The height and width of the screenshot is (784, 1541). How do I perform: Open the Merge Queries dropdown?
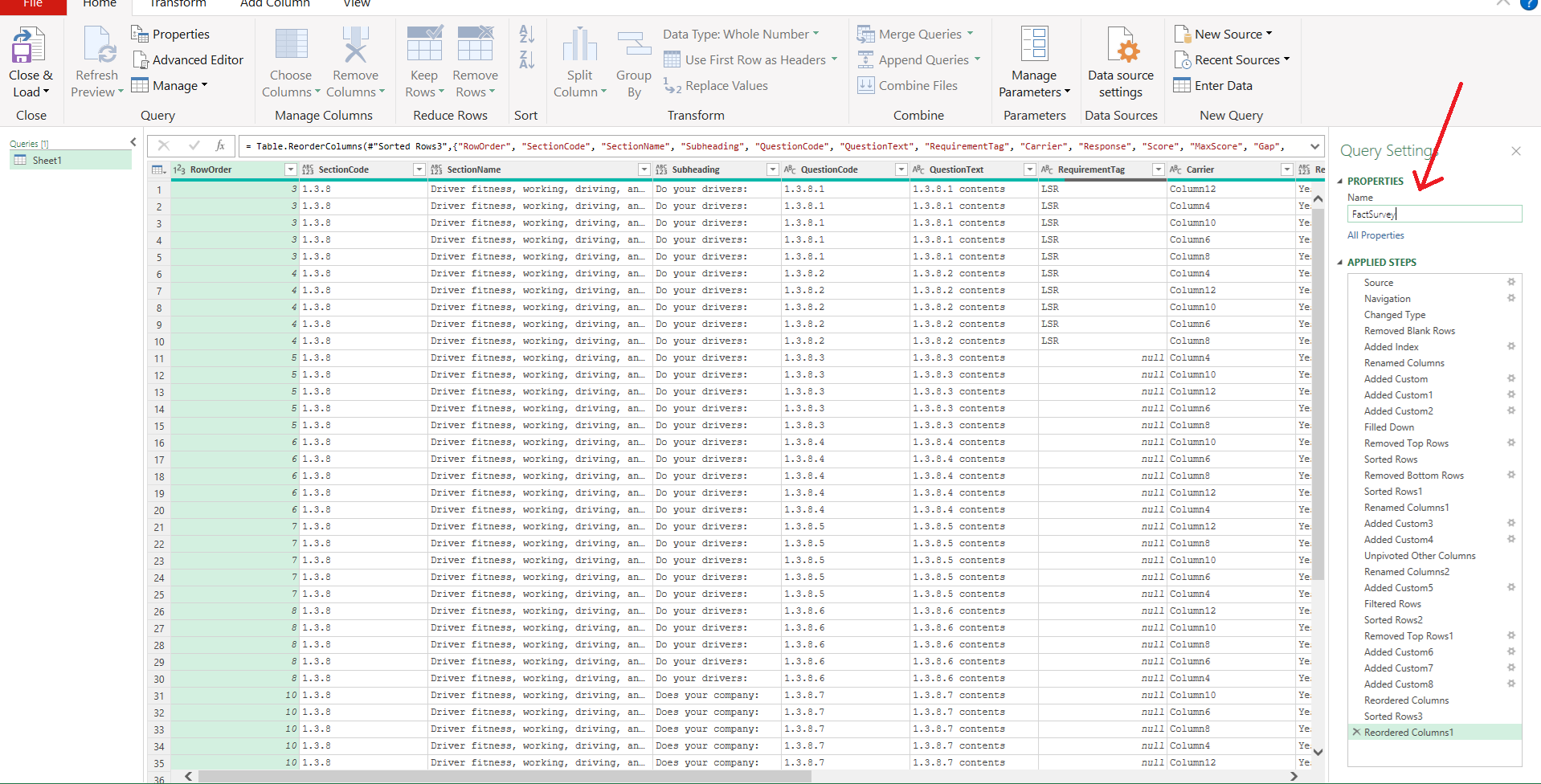(915, 35)
